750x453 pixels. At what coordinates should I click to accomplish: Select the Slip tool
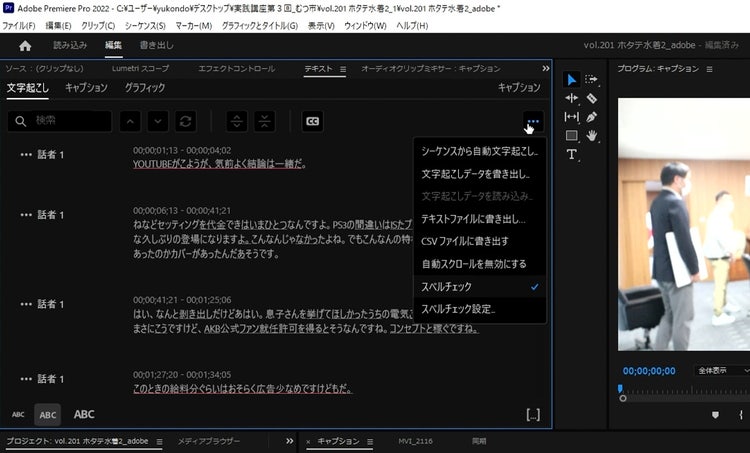pyautogui.click(x=571, y=117)
